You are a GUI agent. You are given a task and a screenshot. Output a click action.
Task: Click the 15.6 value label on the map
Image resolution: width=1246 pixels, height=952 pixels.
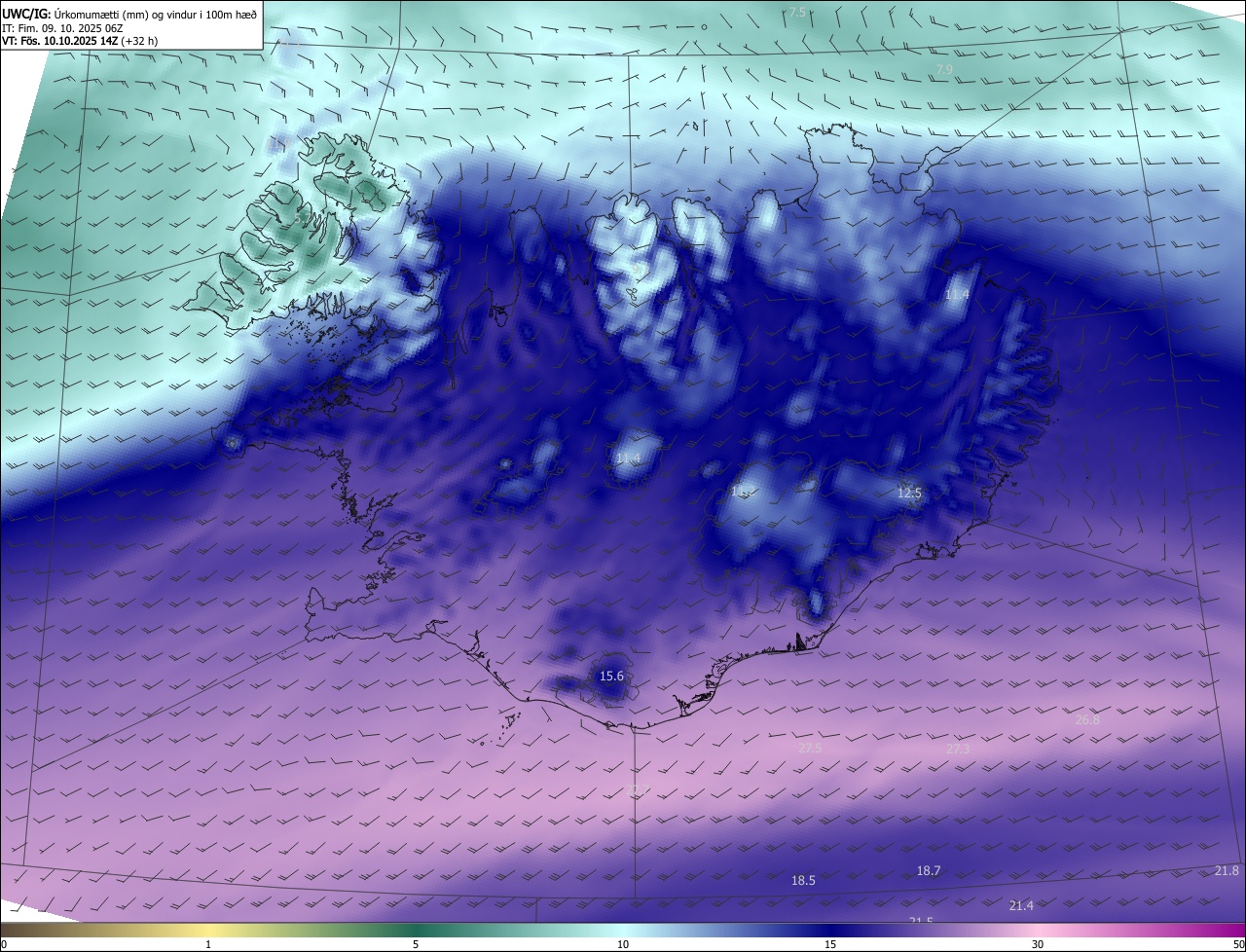(x=611, y=676)
